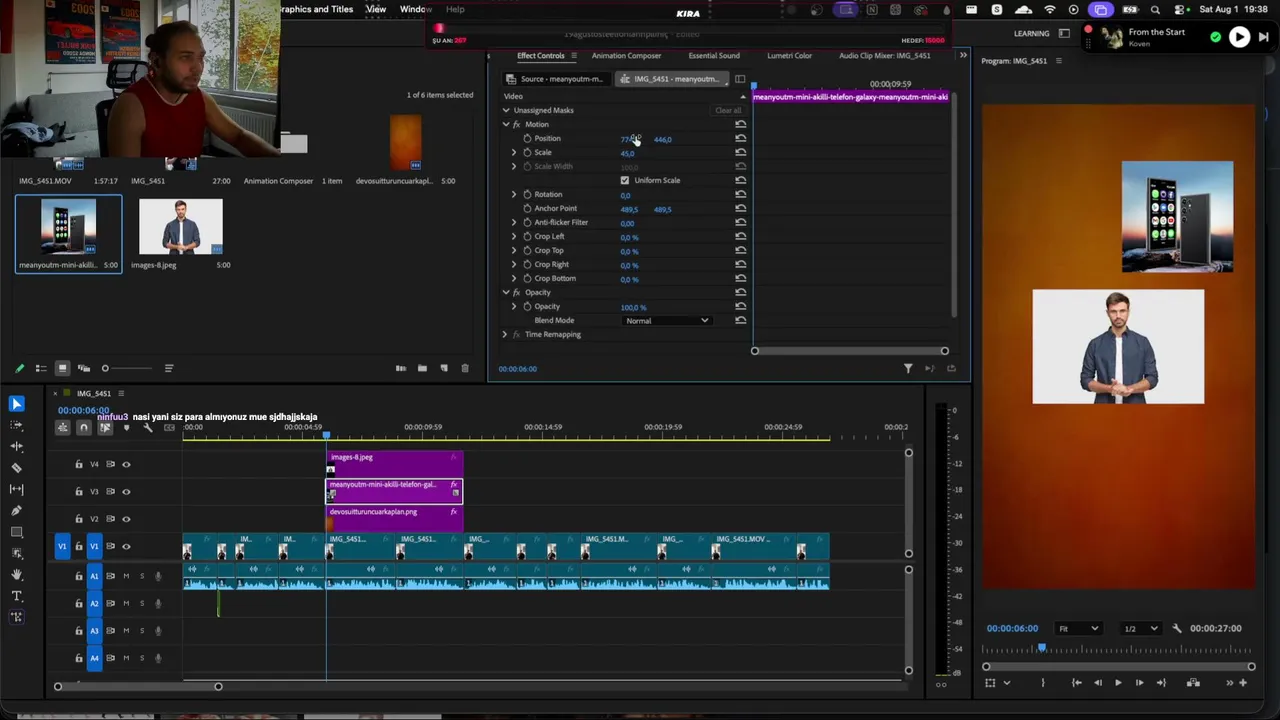Switch to list view in Project panel
The width and height of the screenshot is (1280, 720).
(41, 368)
